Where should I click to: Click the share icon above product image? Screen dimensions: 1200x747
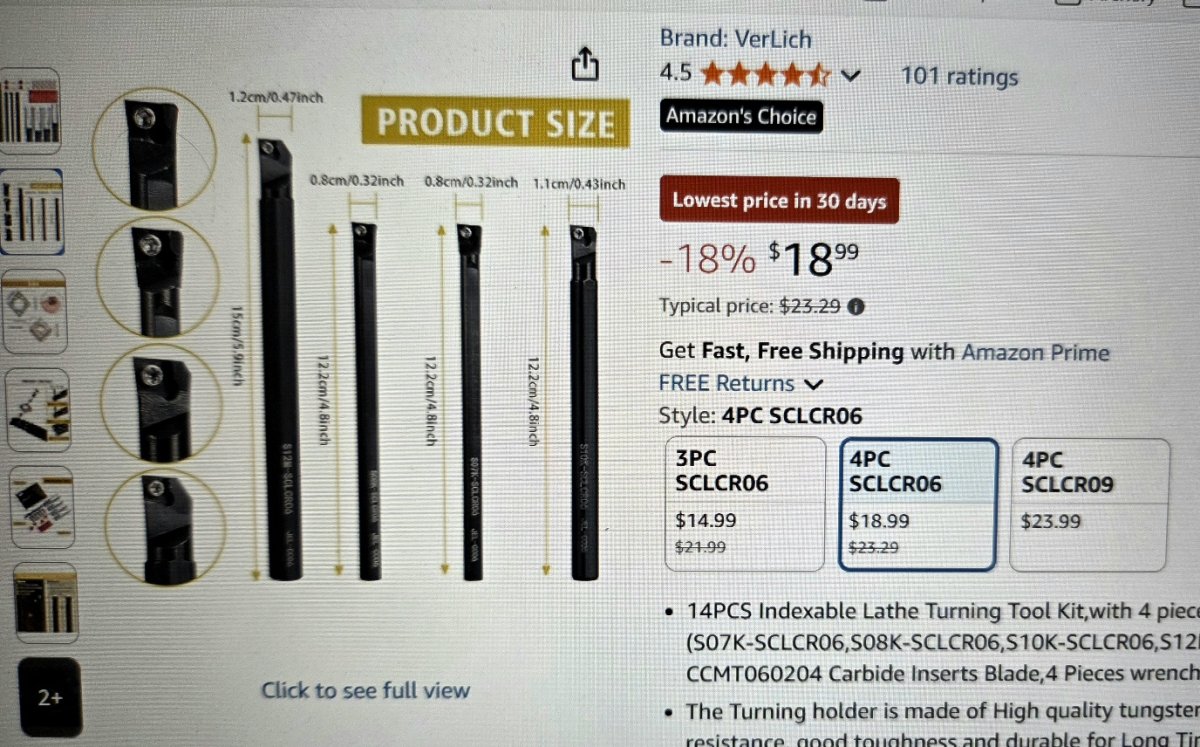coord(585,65)
